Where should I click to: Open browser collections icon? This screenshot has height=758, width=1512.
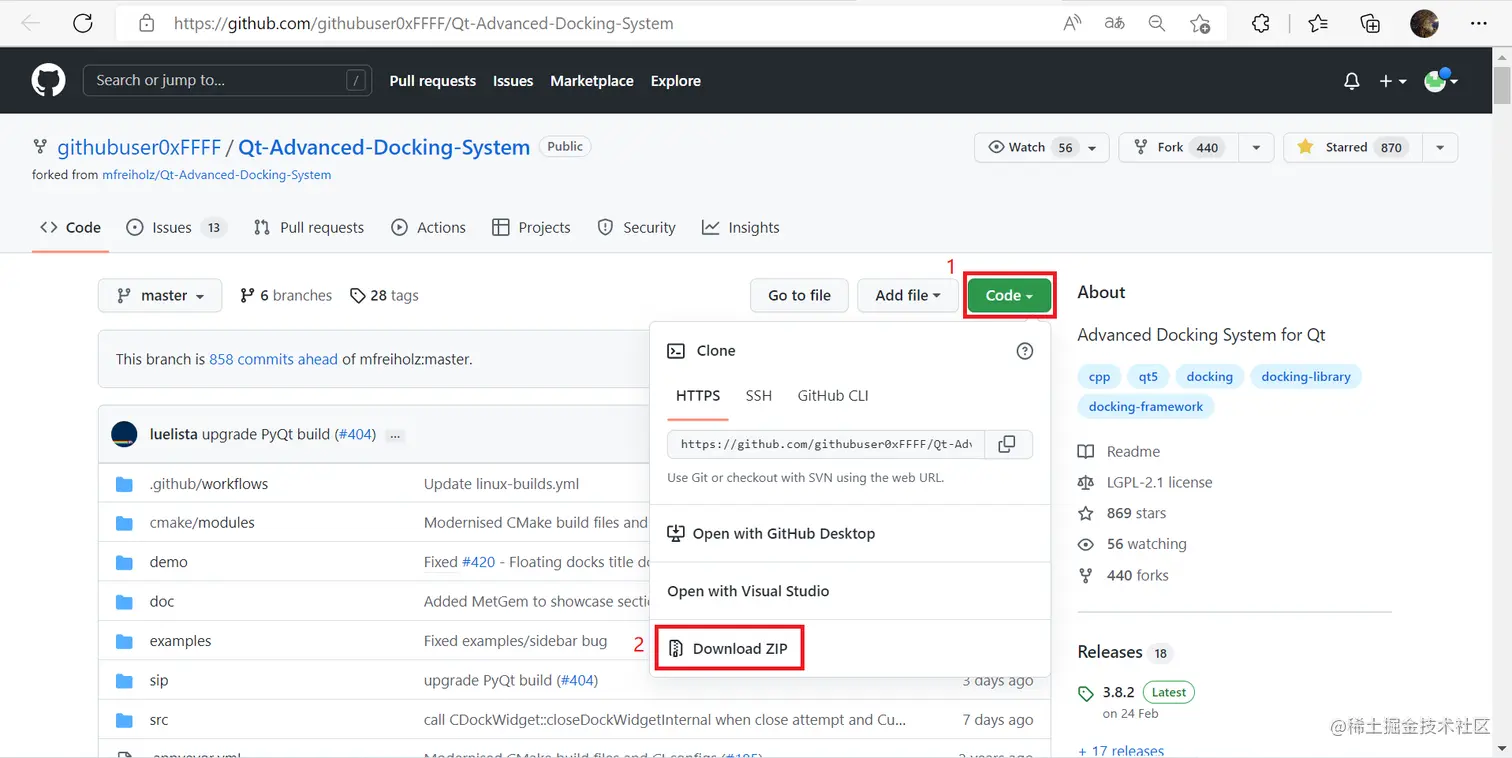click(x=1370, y=23)
